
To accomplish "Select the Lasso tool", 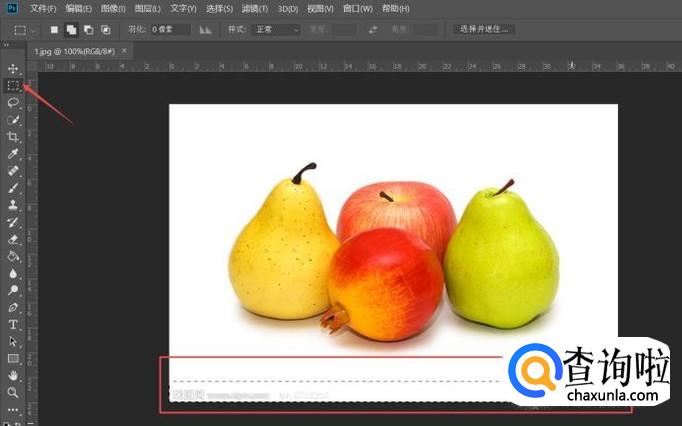I will (14, 102).
